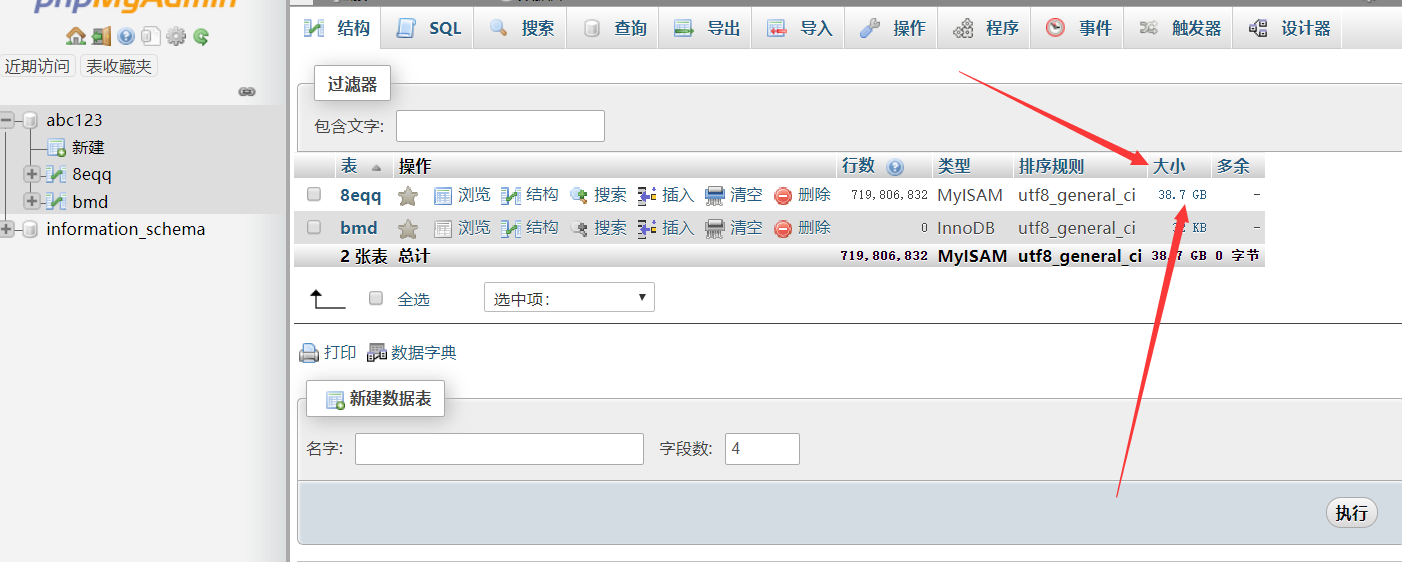The image size is (1402, 562).
Task: Open navigation settings gear icon
Action: [176, 37]
